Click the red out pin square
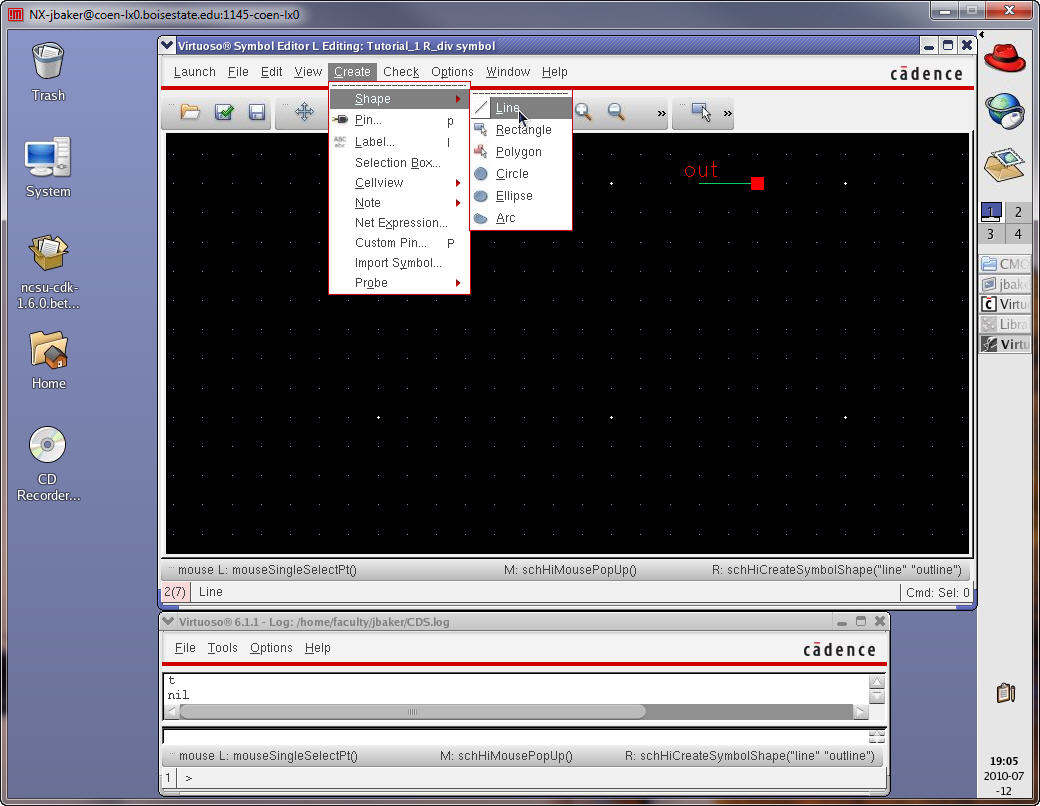Screen dimensions: 1040x806 pyautogui.click(x=757, y=183)
